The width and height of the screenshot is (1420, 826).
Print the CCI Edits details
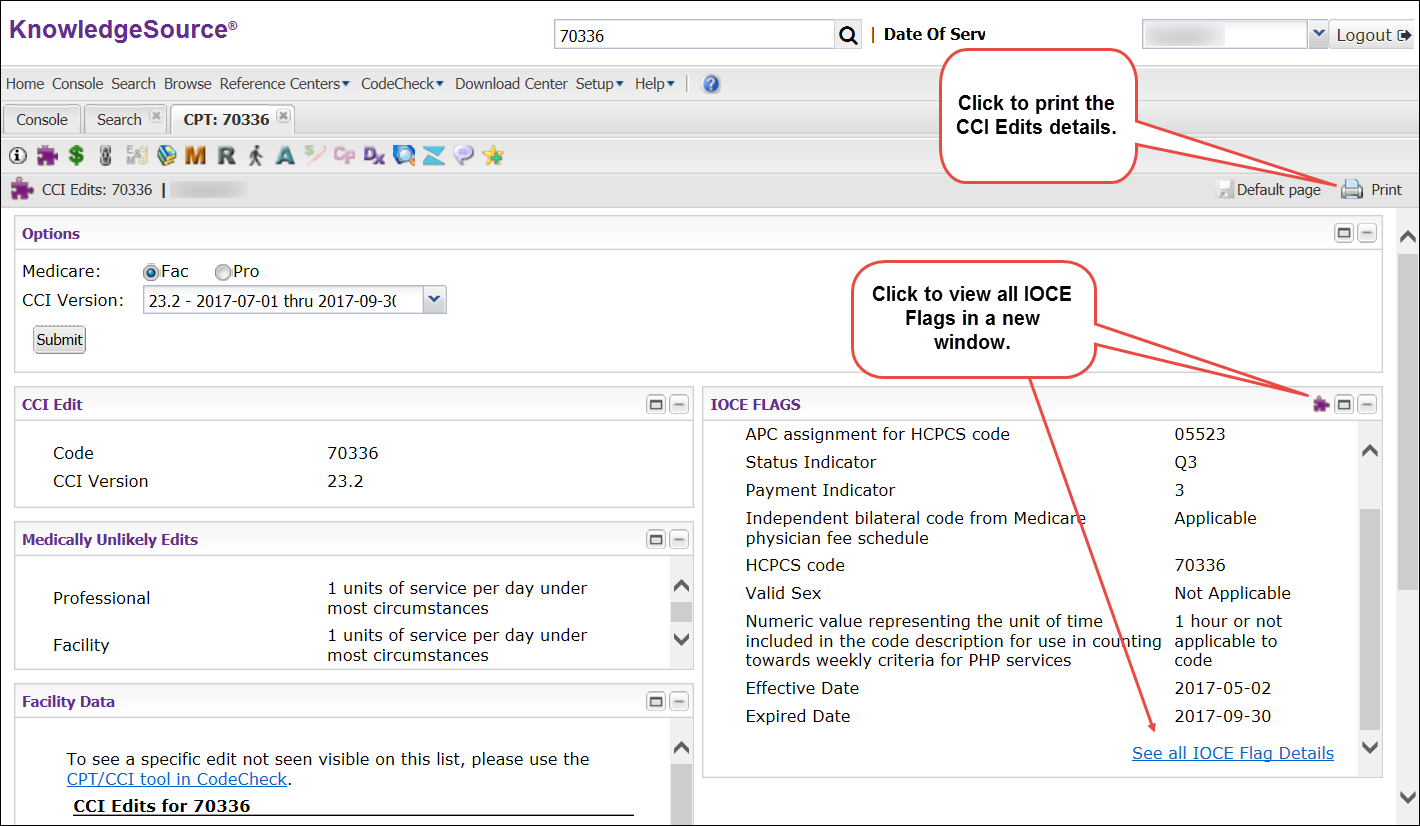pos(1372,189)
